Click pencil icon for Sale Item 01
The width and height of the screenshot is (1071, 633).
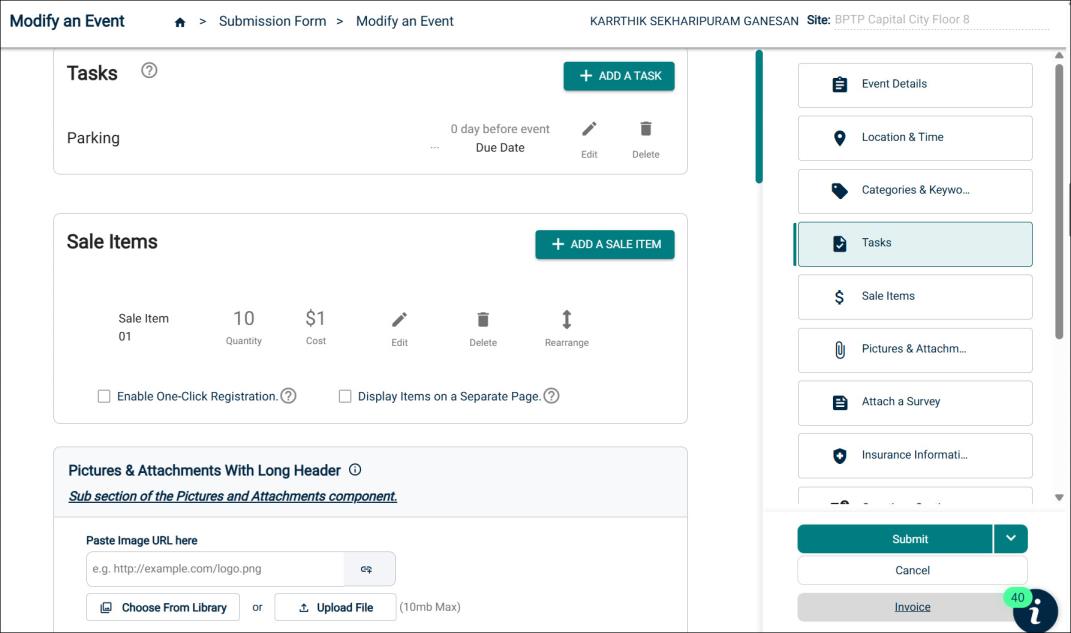[x=399, y=320]
